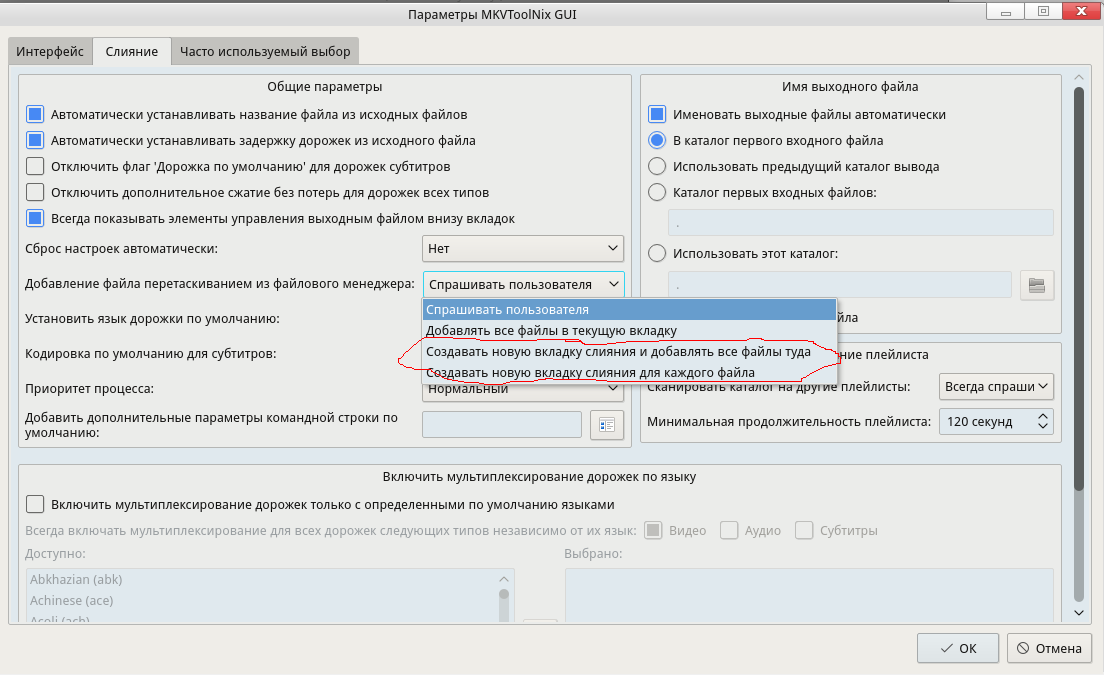Adjust the 120 секунд playlist duration stepper

point(1043,422)
